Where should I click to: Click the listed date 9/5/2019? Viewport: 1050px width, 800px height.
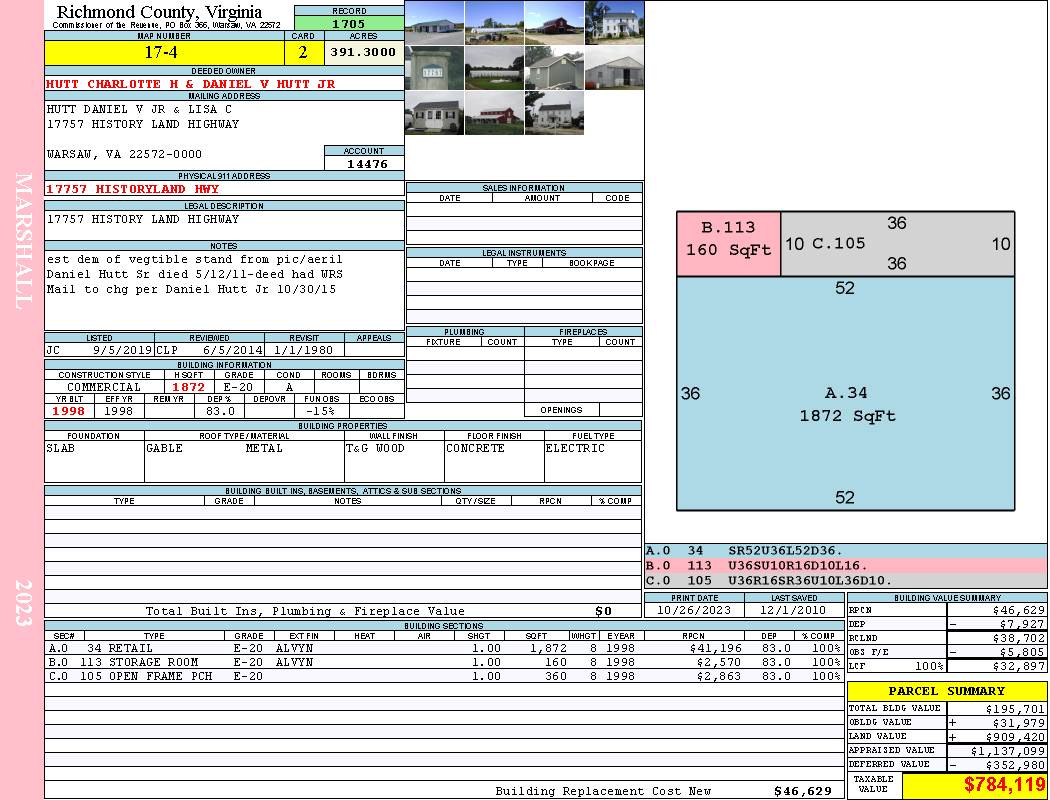[x=123, y=349]
